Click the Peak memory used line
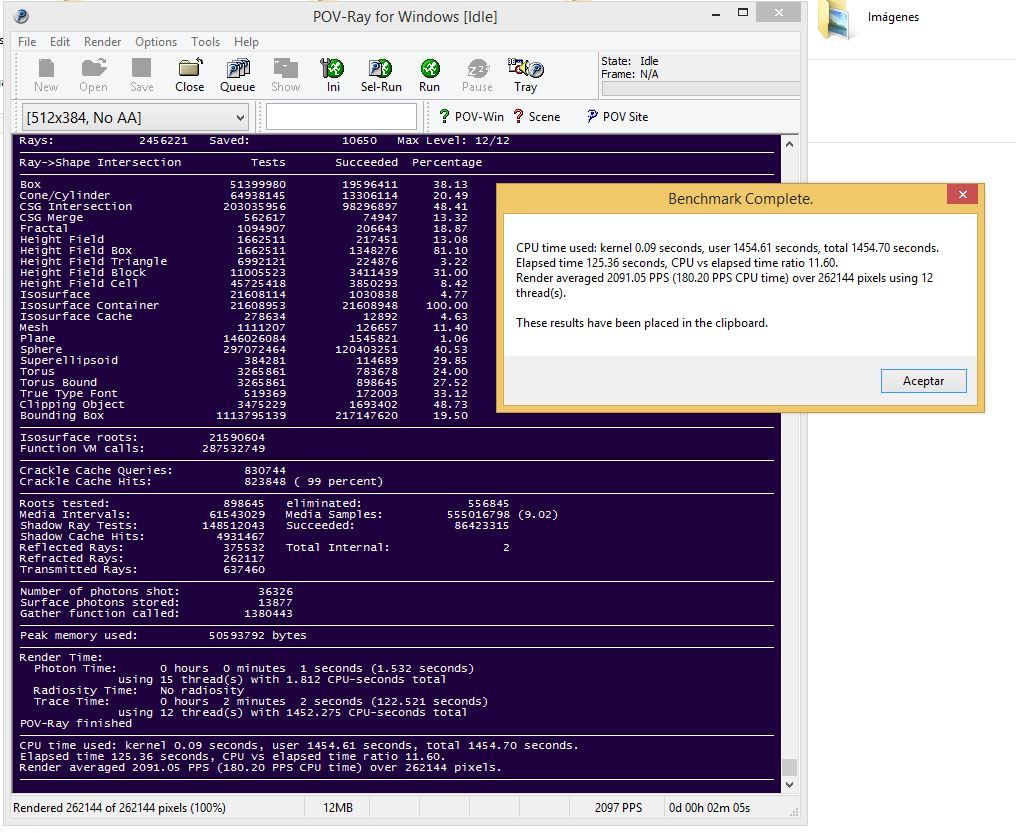Image resolution: width=1016 pixels, height=833 pixels. pos(163,635)
